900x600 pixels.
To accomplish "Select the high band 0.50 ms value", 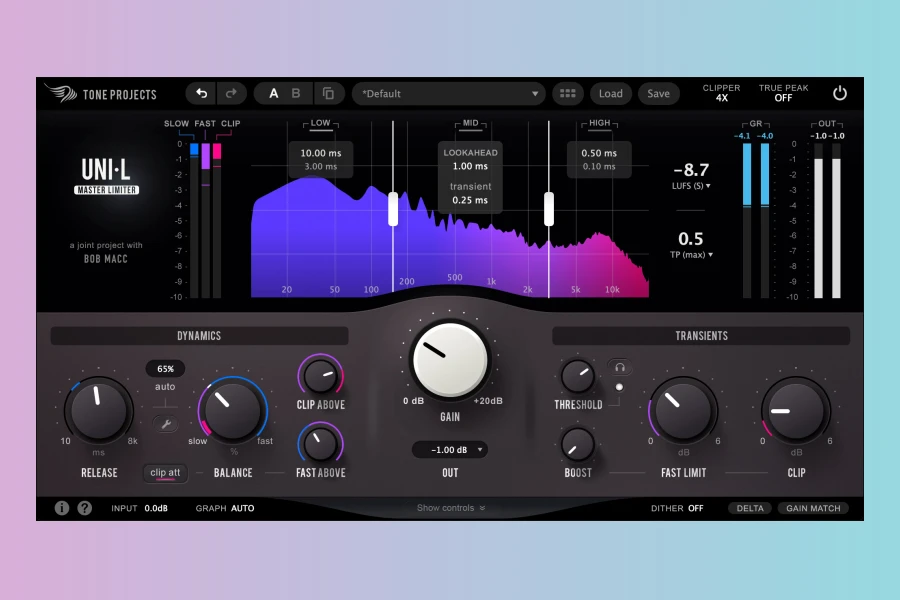I will (599, 153).
